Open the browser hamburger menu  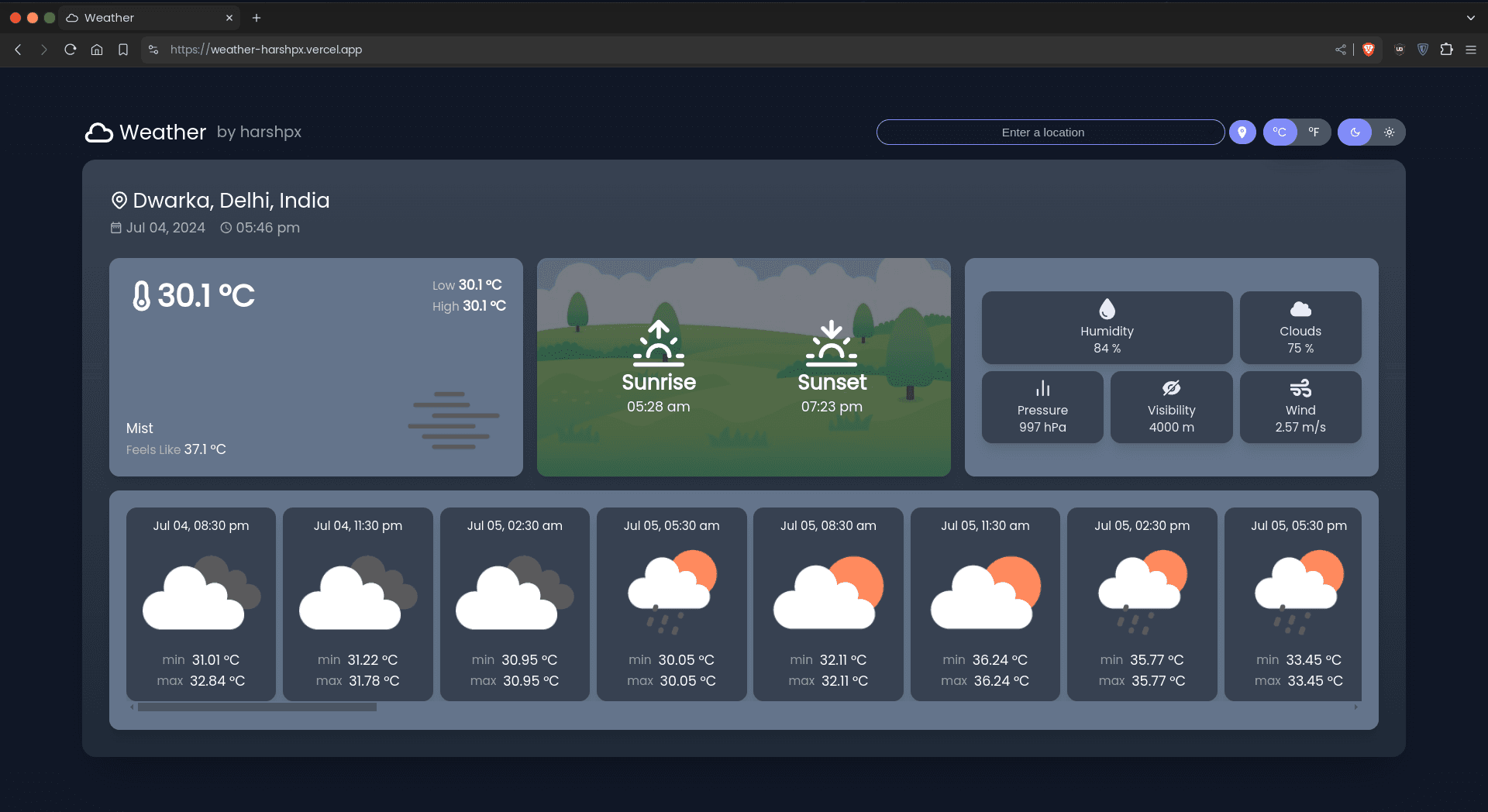point(1470,50)
